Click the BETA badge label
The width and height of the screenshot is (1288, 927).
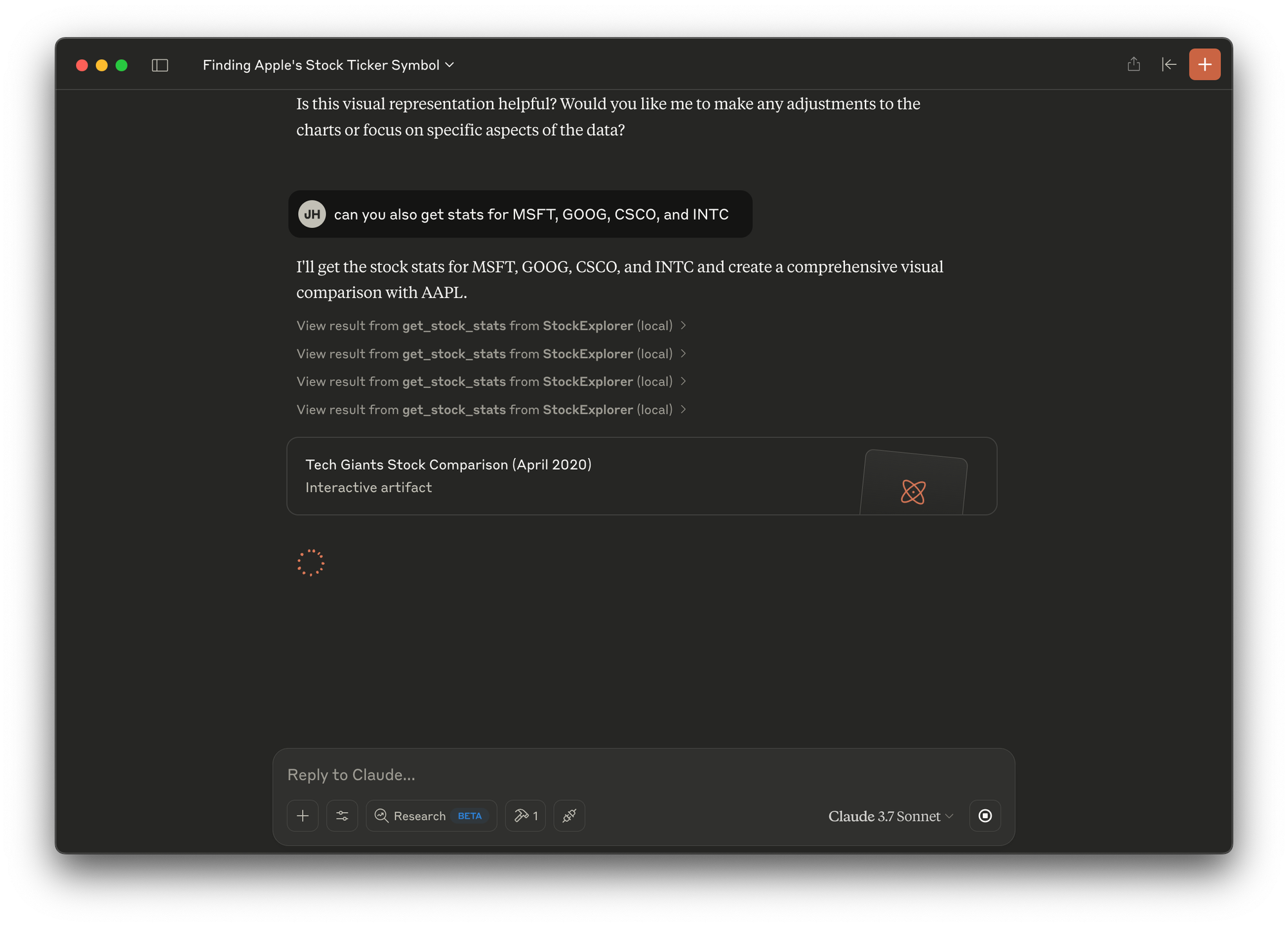[469, 816]
